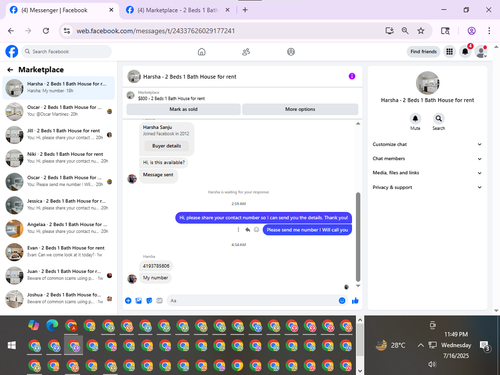
Task: Open the $800 2 Beds 1 Bath listing link
Action: [171, 98]
